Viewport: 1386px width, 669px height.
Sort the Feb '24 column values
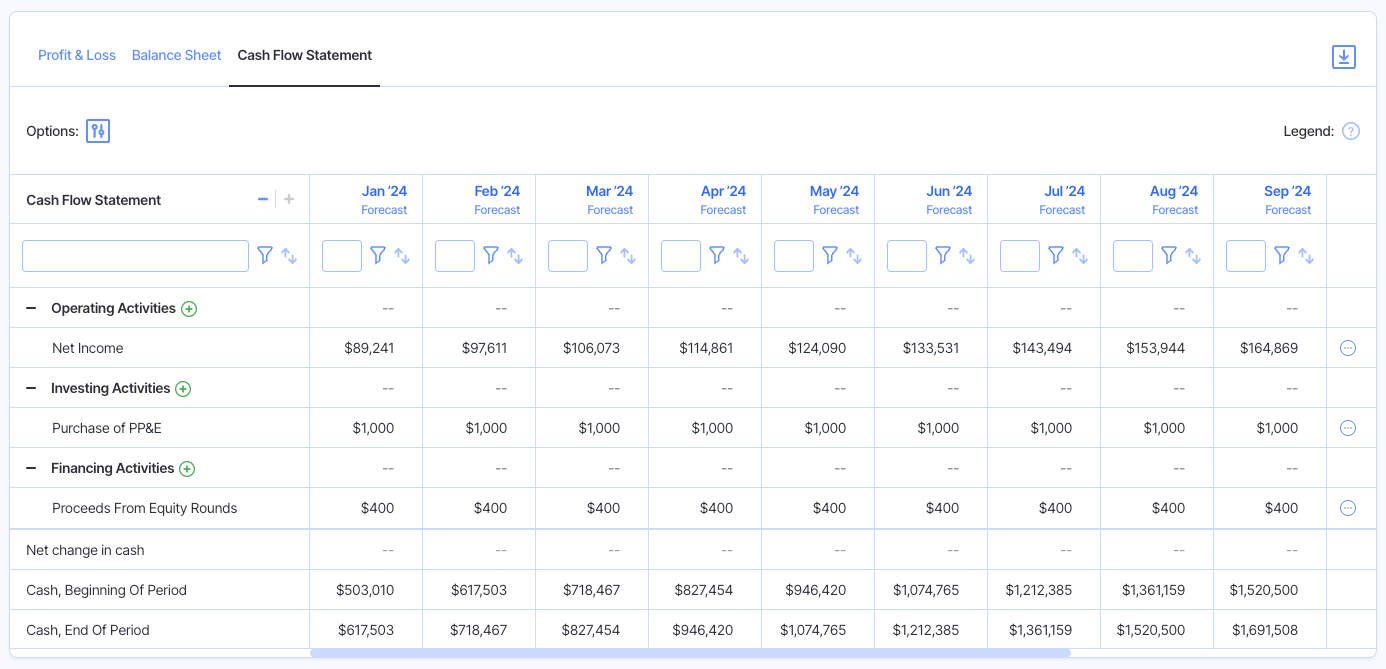[515, 255]
